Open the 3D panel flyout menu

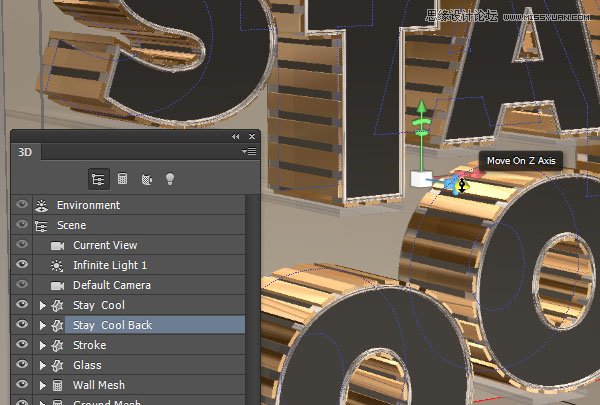[249, 152]
